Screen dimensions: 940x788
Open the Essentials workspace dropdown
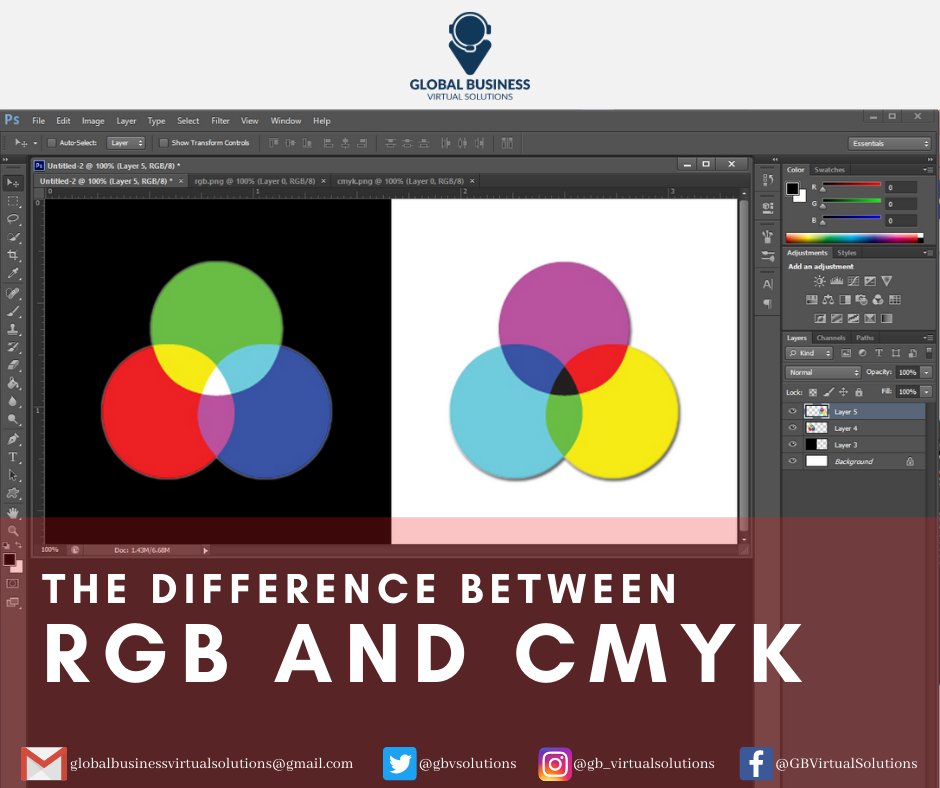click(x=890, y=143)
